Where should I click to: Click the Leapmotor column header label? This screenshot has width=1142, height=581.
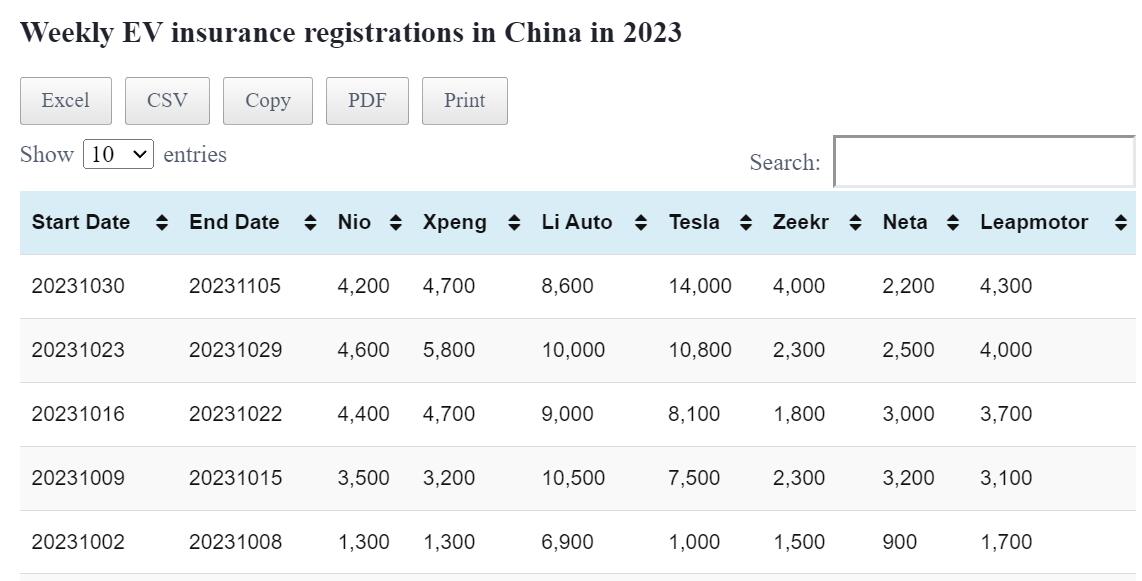coord(1034,222)
